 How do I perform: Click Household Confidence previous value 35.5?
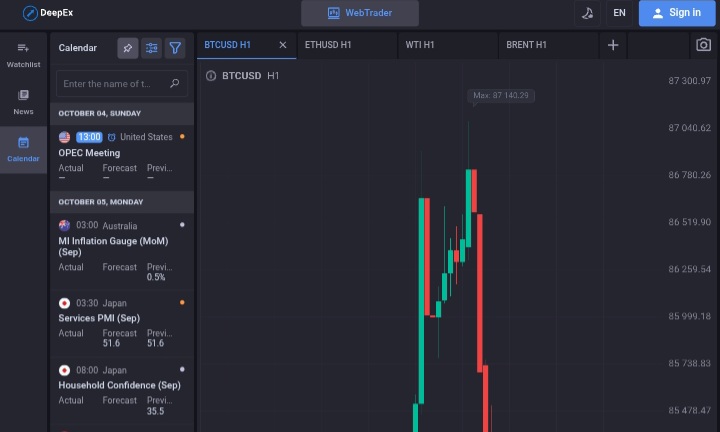(x=155, y=411)
